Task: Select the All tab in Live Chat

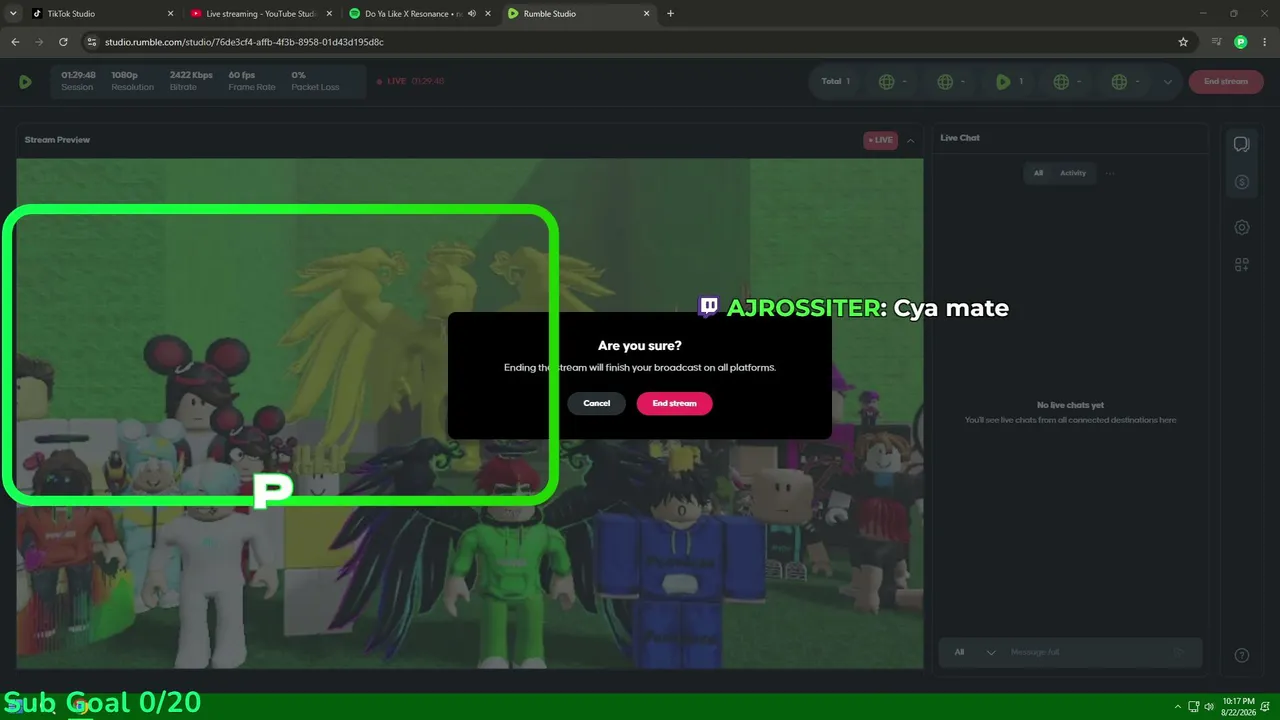Action: click(1038, 173)
